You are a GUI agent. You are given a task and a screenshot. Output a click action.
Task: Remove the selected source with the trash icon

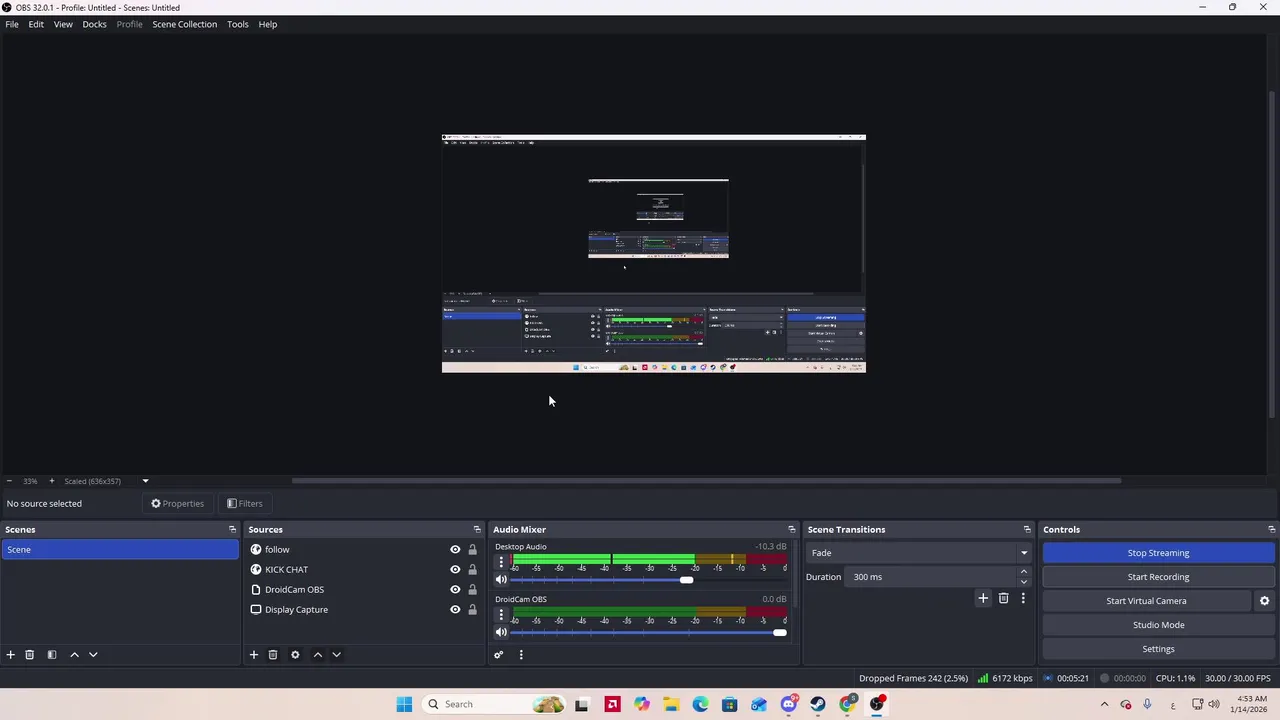272,655
